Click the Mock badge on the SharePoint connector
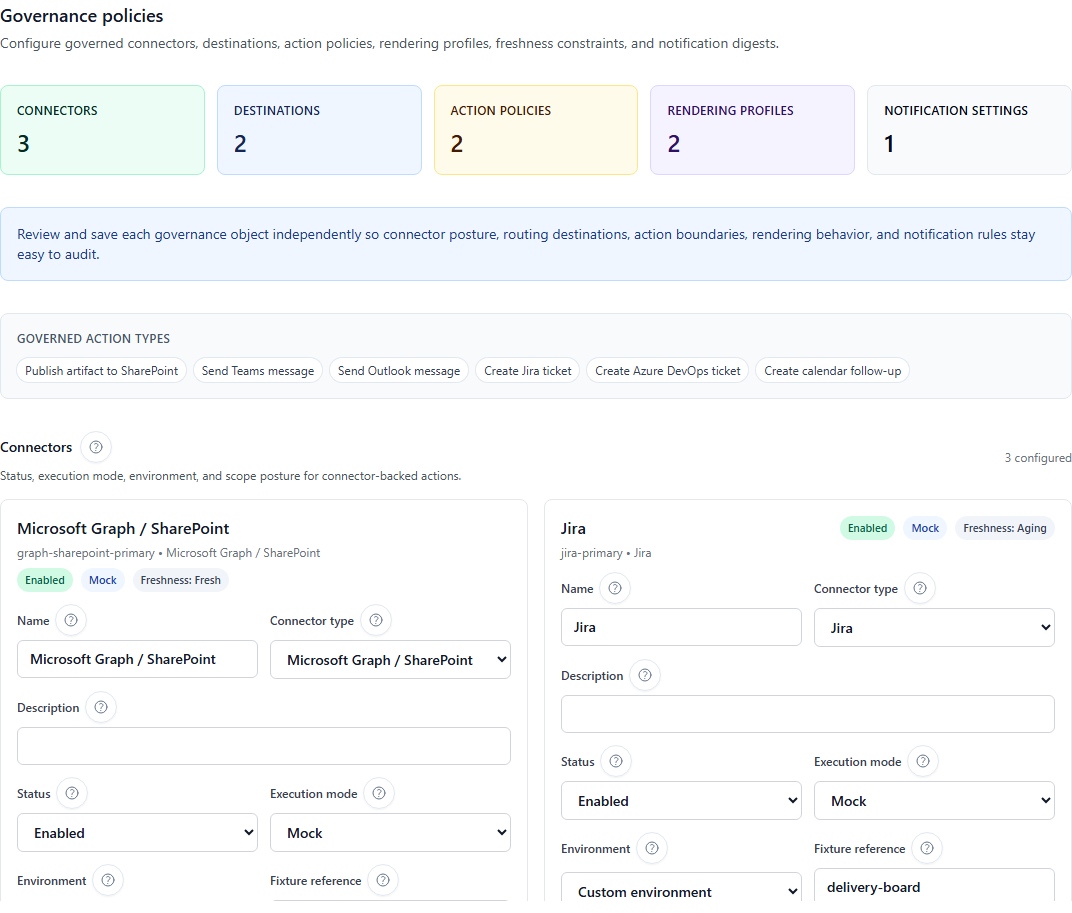 point(103,579)
